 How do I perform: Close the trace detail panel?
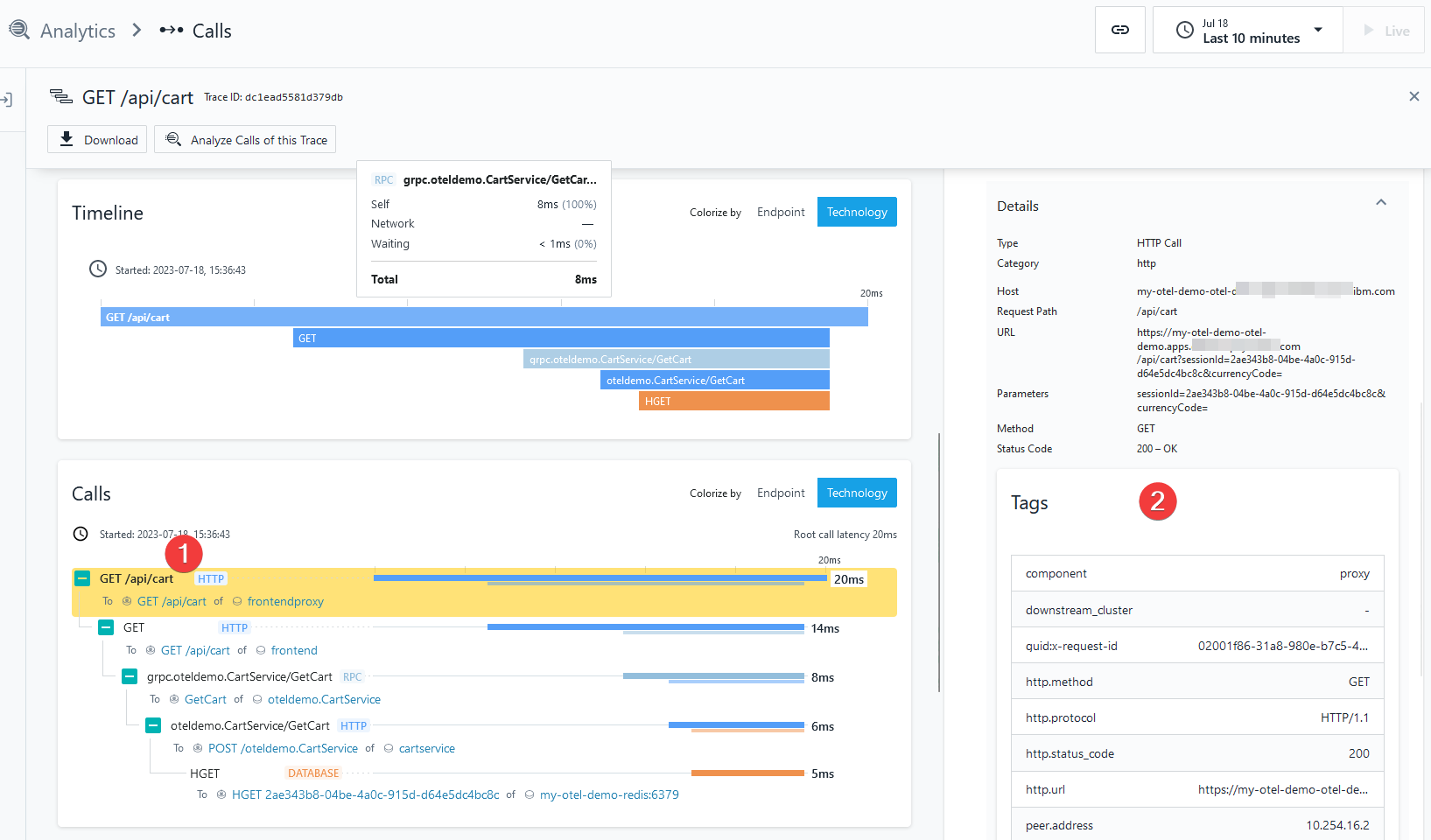(1413, 96)
